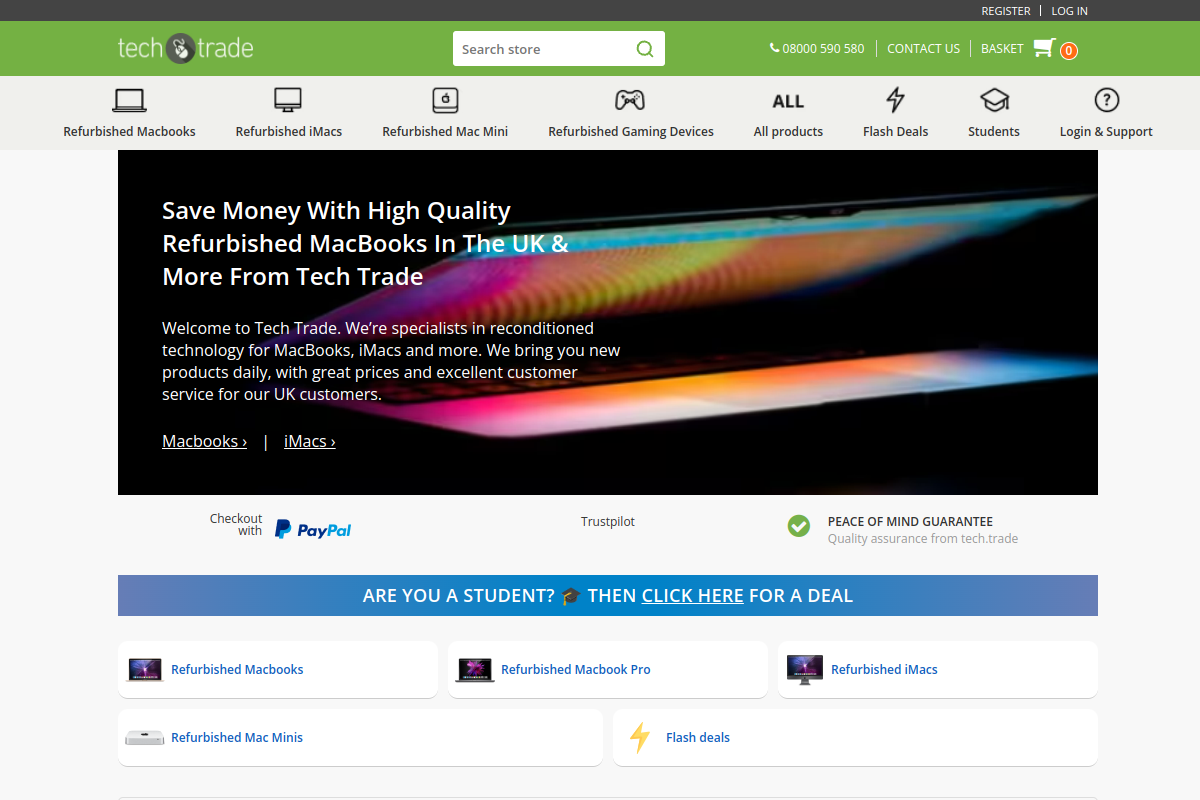Click the Refurbished Macbook Pro card thumbnail

[x=475, y=670]
